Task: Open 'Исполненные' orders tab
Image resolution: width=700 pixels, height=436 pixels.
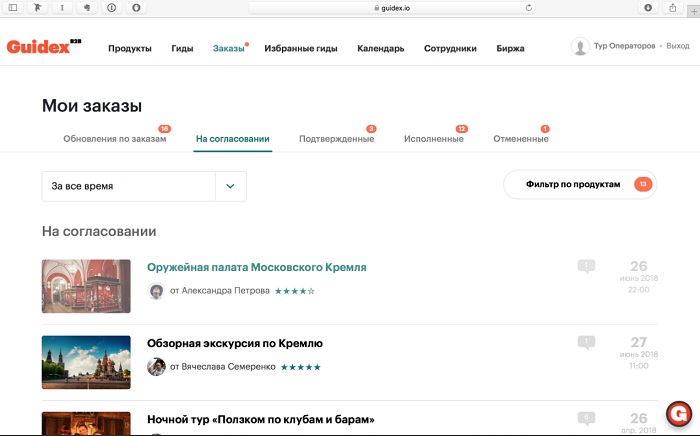Action: pos(433,139)
